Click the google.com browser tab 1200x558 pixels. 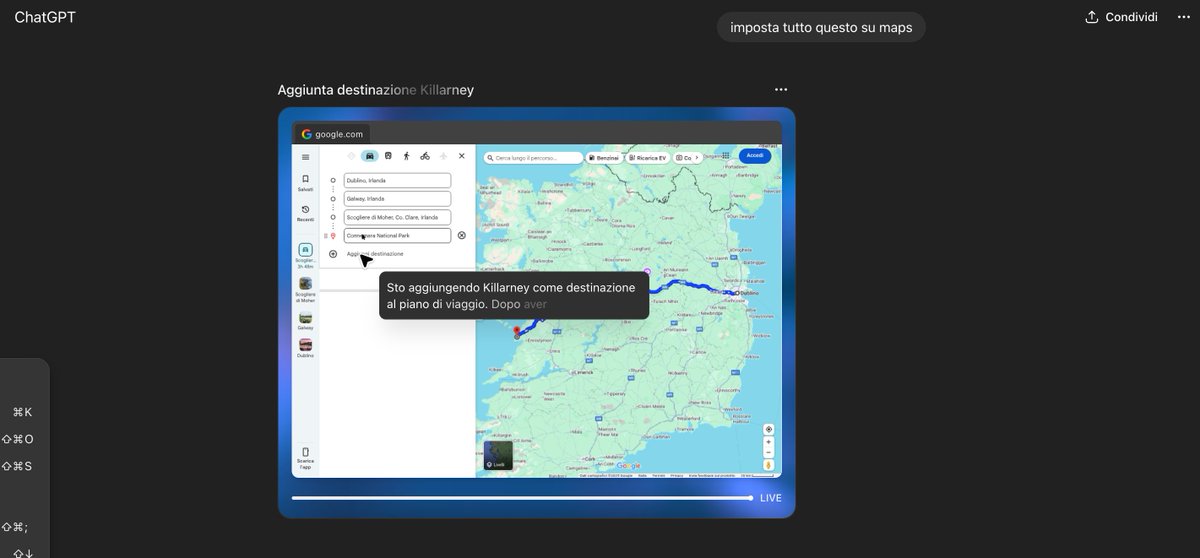pos(333,134)
